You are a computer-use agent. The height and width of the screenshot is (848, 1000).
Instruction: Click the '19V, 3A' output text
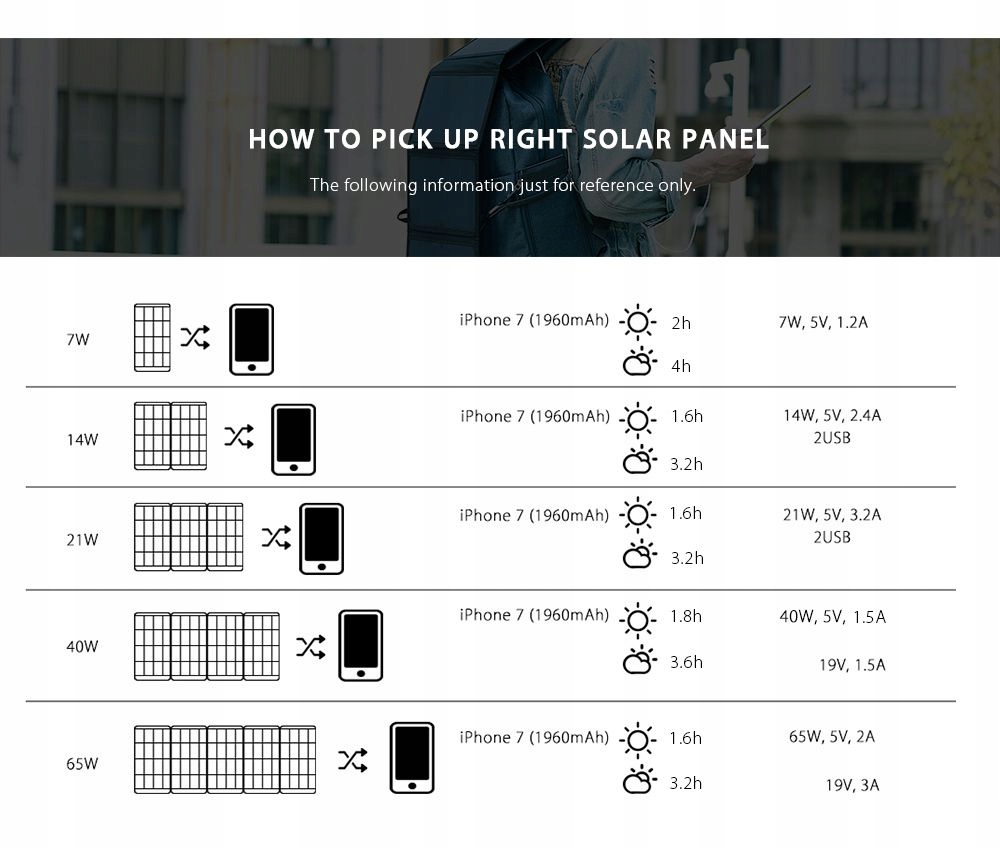click(852, 785)
